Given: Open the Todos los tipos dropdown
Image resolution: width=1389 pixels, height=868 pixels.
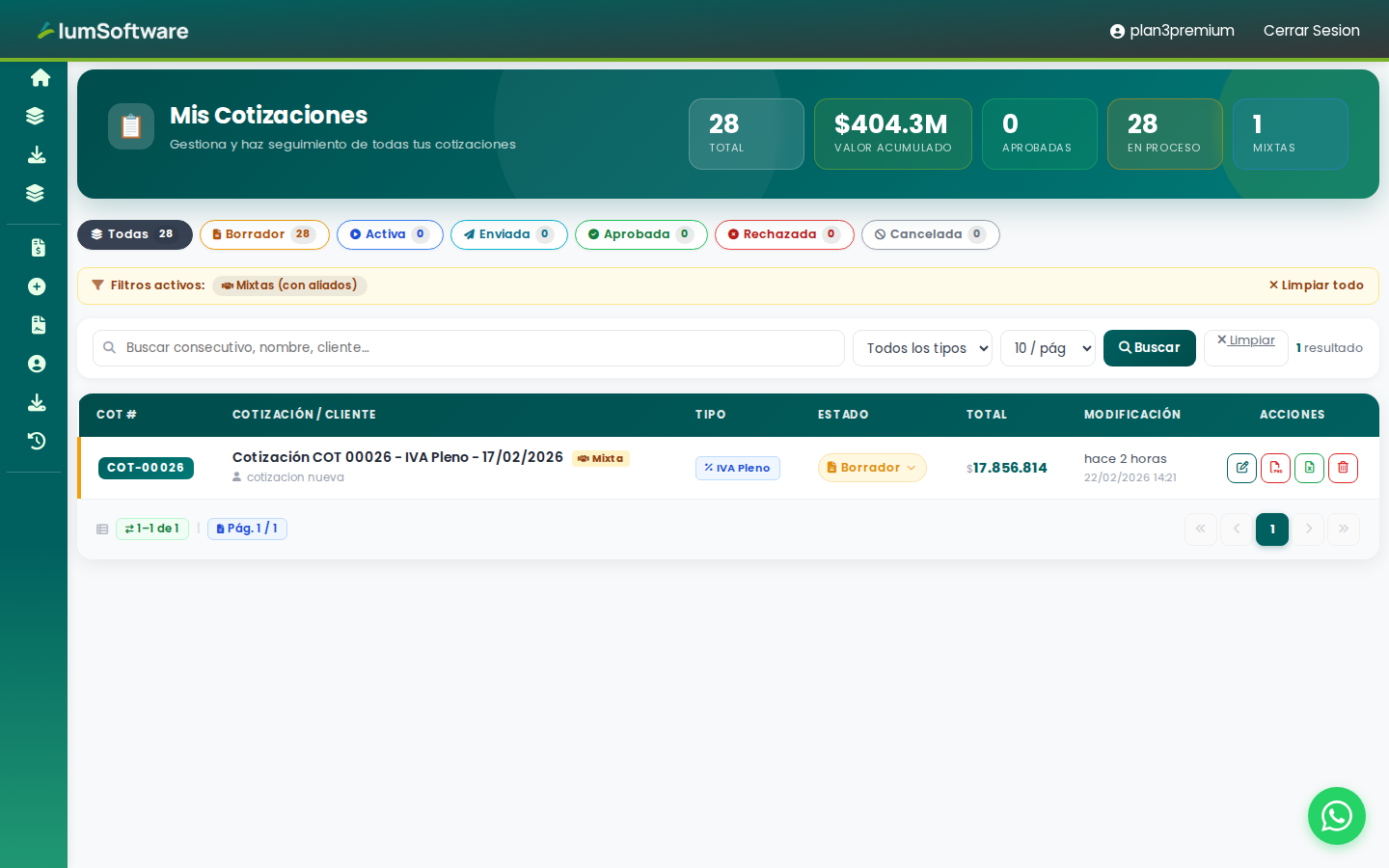Looking at the screenshot, I should click(922, 348).
